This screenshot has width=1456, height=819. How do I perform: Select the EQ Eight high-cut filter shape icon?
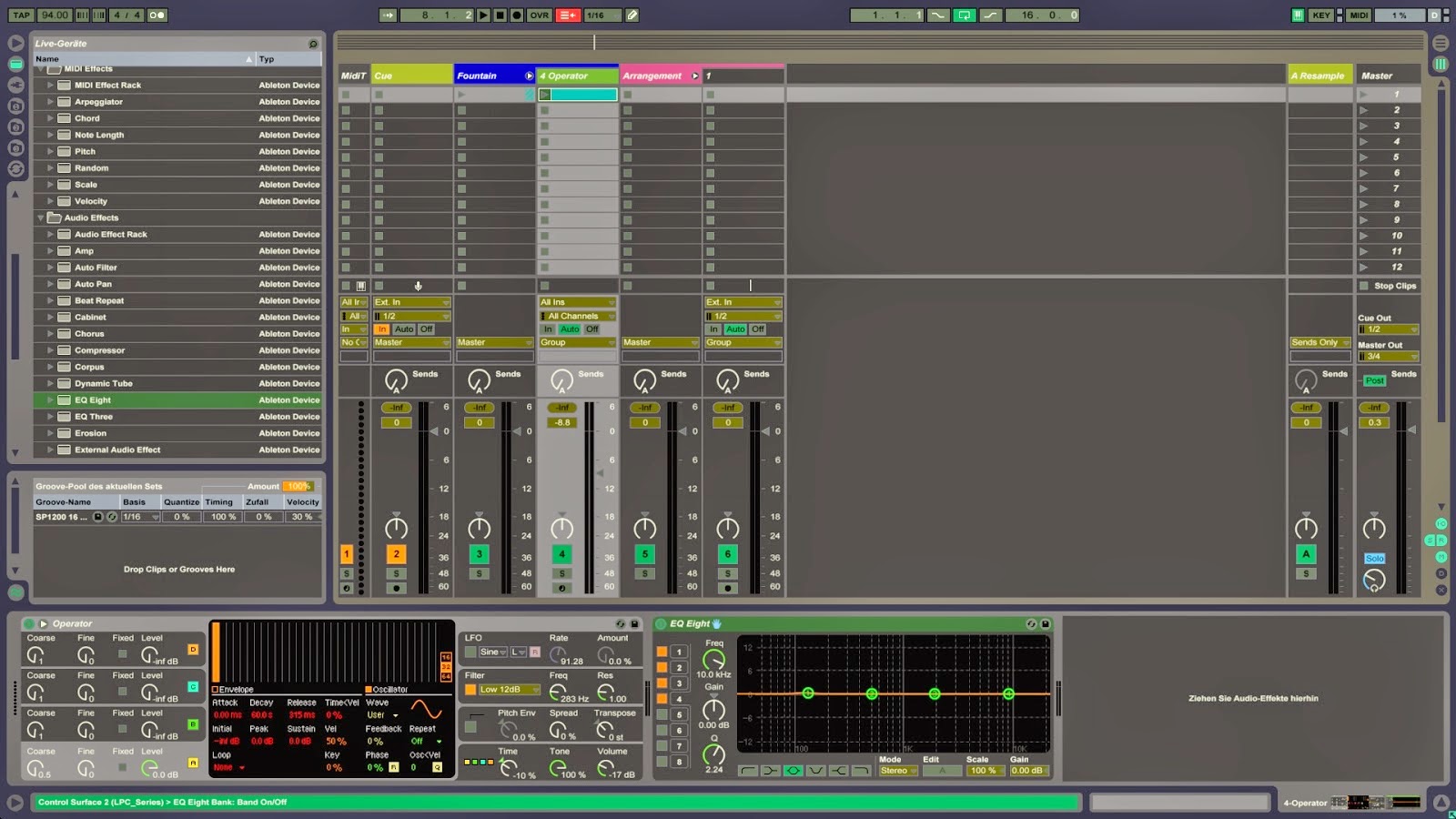tap(861, 771)
